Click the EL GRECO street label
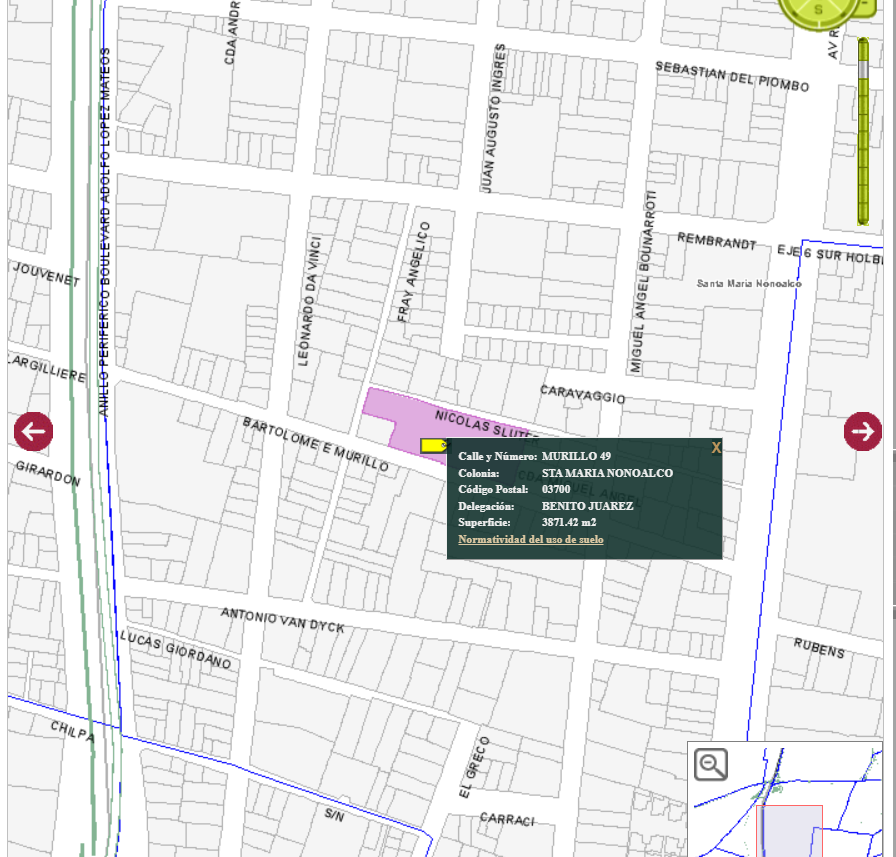 [474, 767]
